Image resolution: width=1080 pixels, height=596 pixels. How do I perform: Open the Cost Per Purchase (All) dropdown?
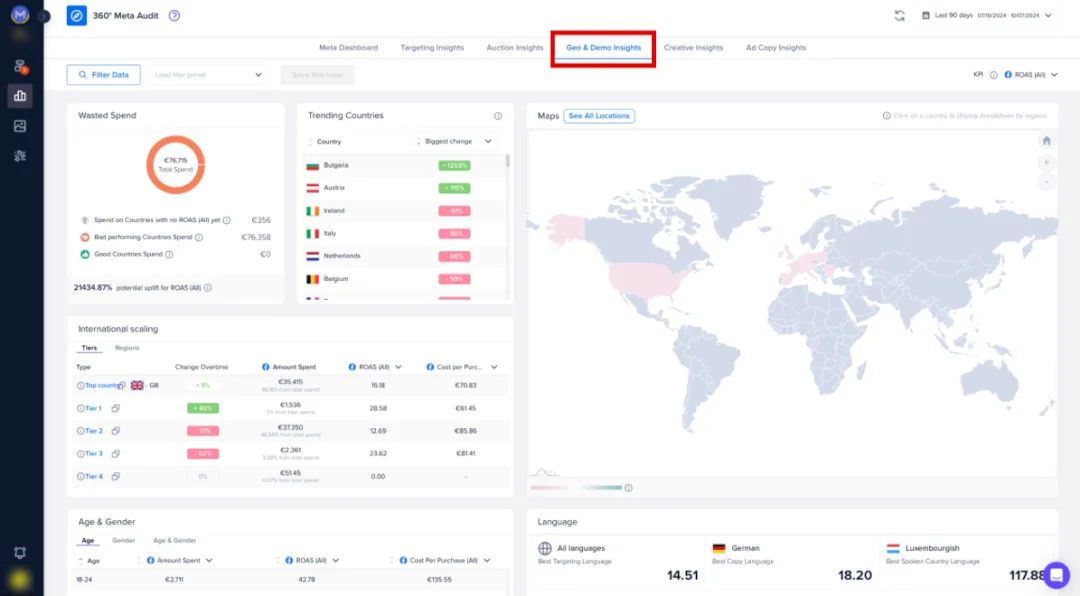pos(486,561)
